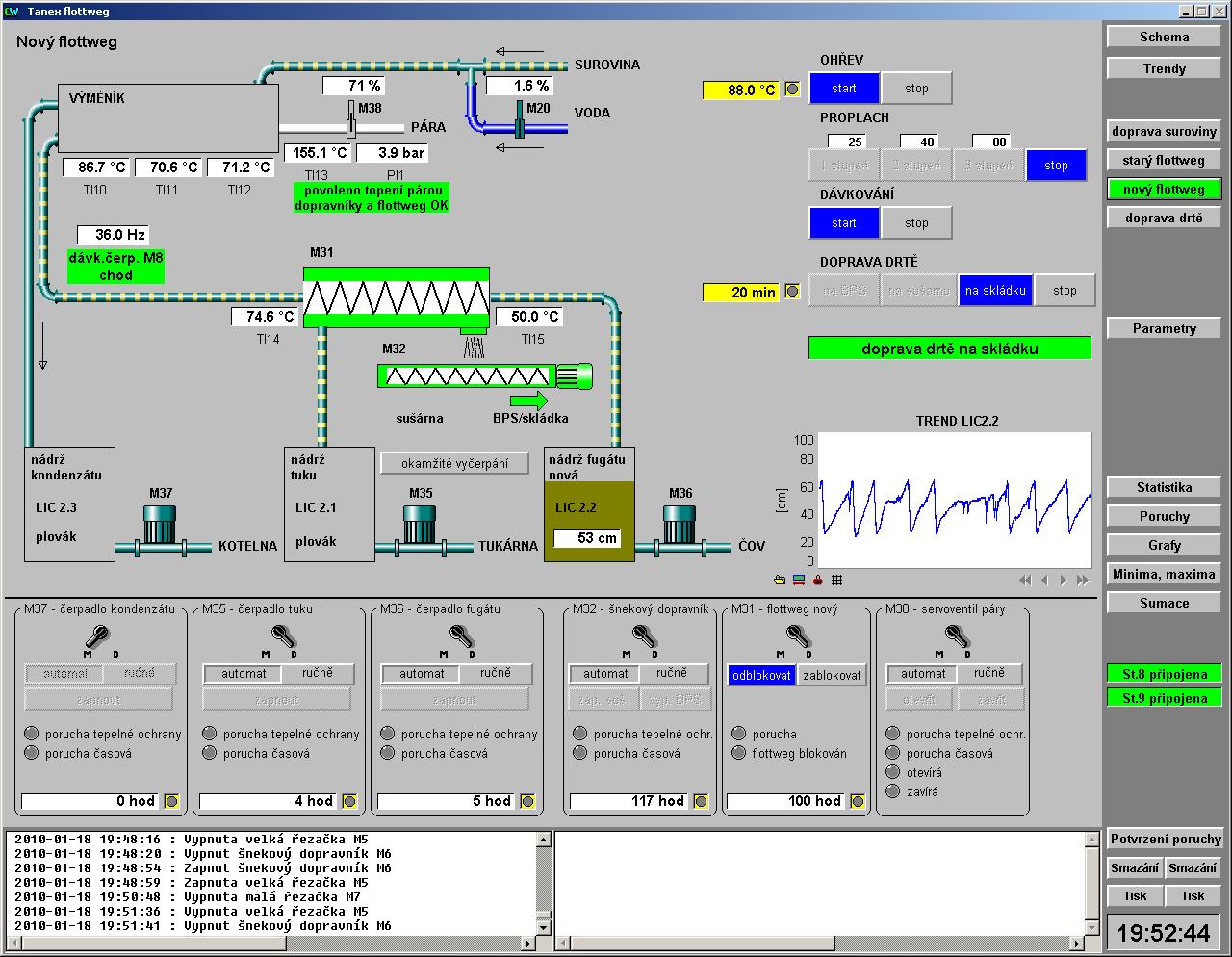Viewport: 1232px width, 957px height.
Task: Click yellow reset icon beside 117 hod
Action: pos(701,801)
